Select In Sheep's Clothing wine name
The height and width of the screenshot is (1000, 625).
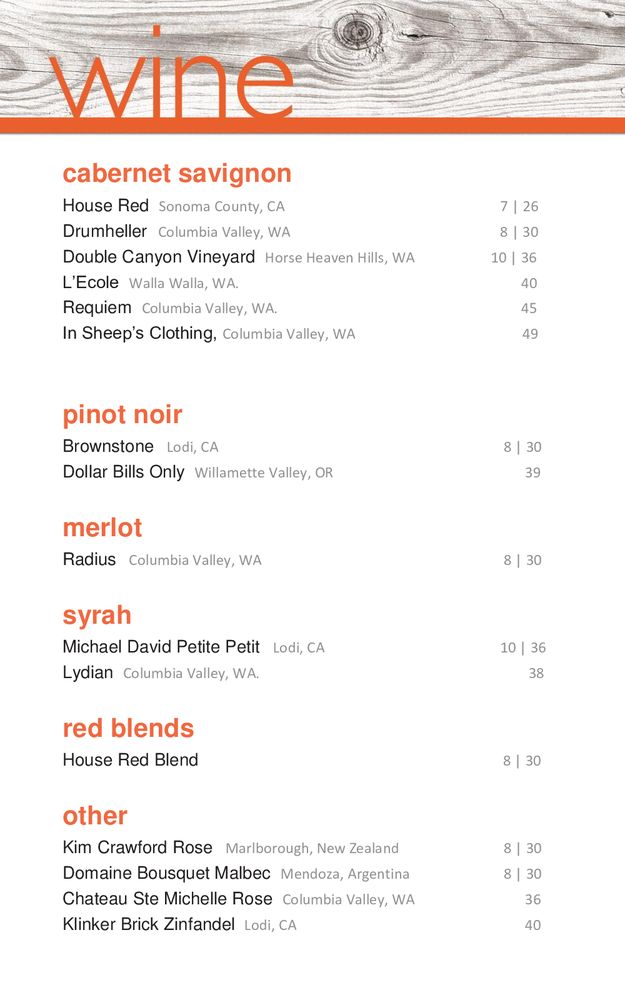point(139,333)
